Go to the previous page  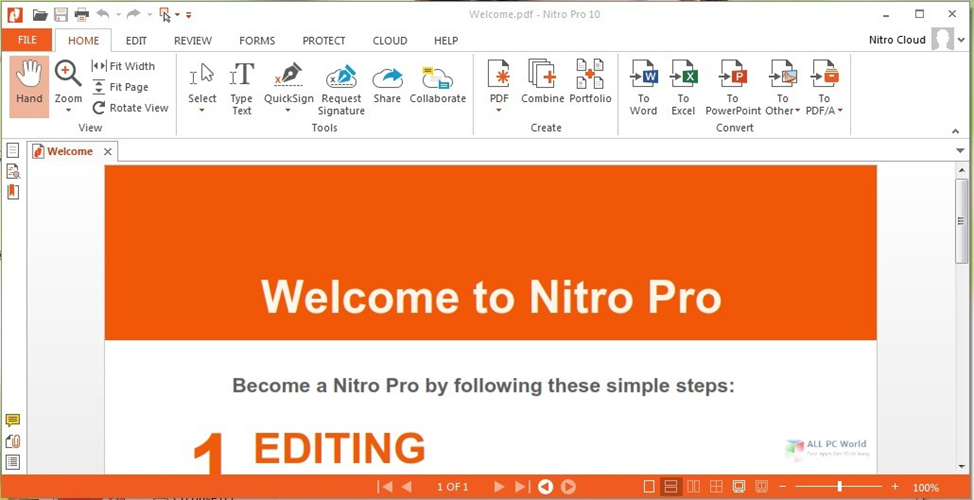(x=406, y=487)
